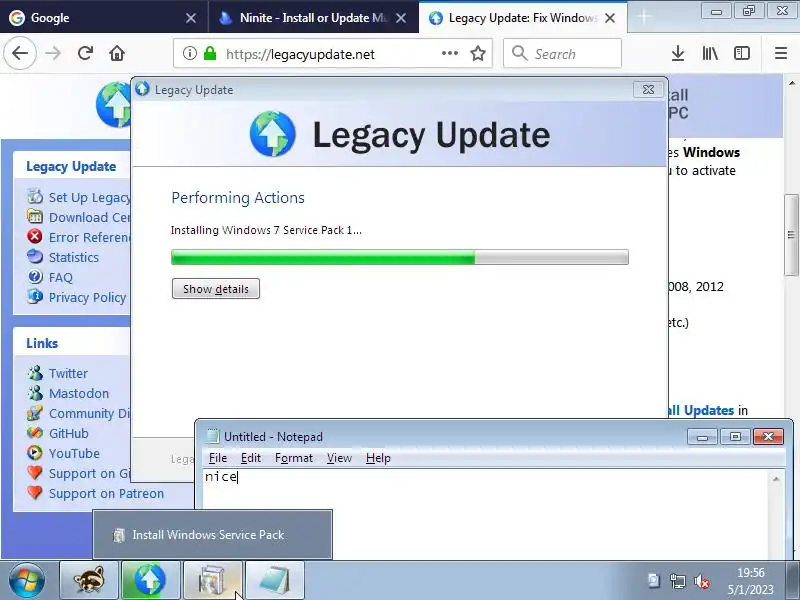Open the Privacy Policy link
This screenshot has height=600, width=800.
(x=87, y=297)
